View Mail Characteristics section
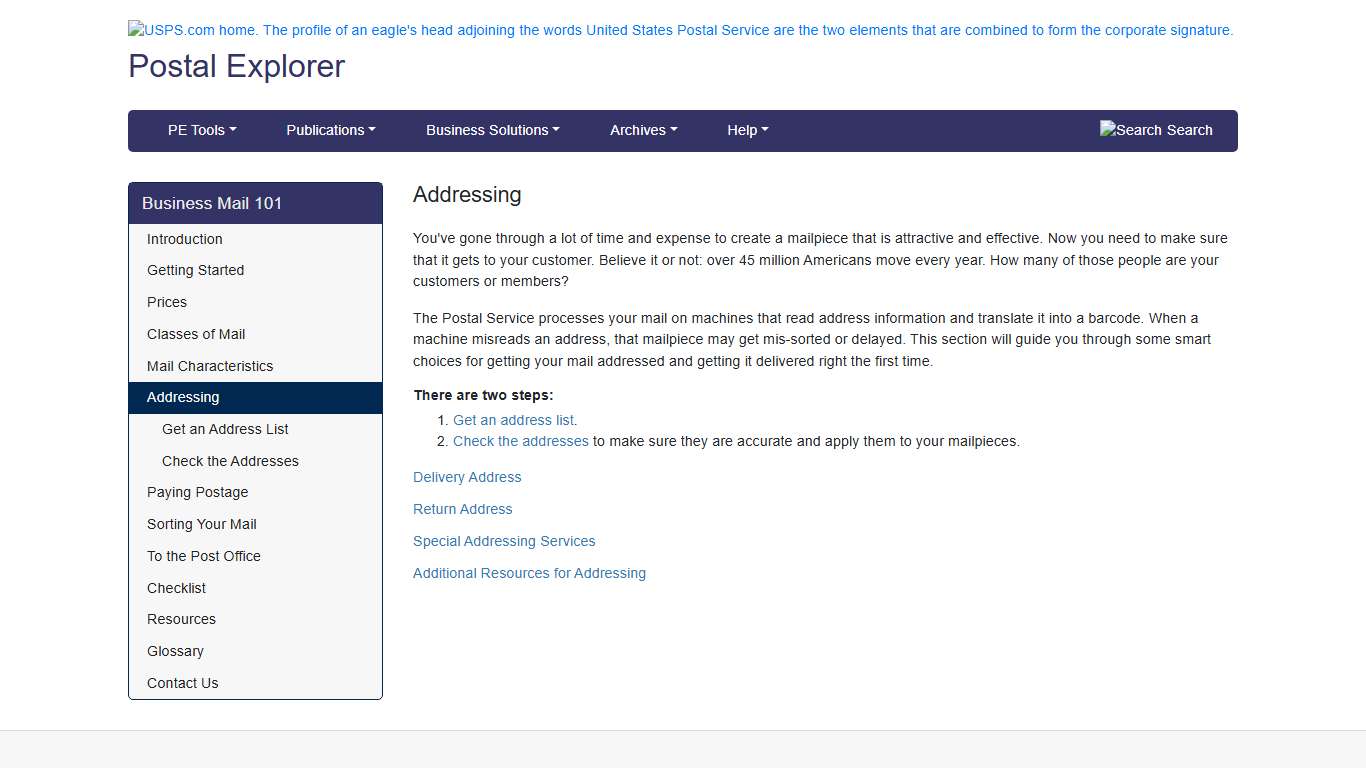 click(x=209, y=366)
